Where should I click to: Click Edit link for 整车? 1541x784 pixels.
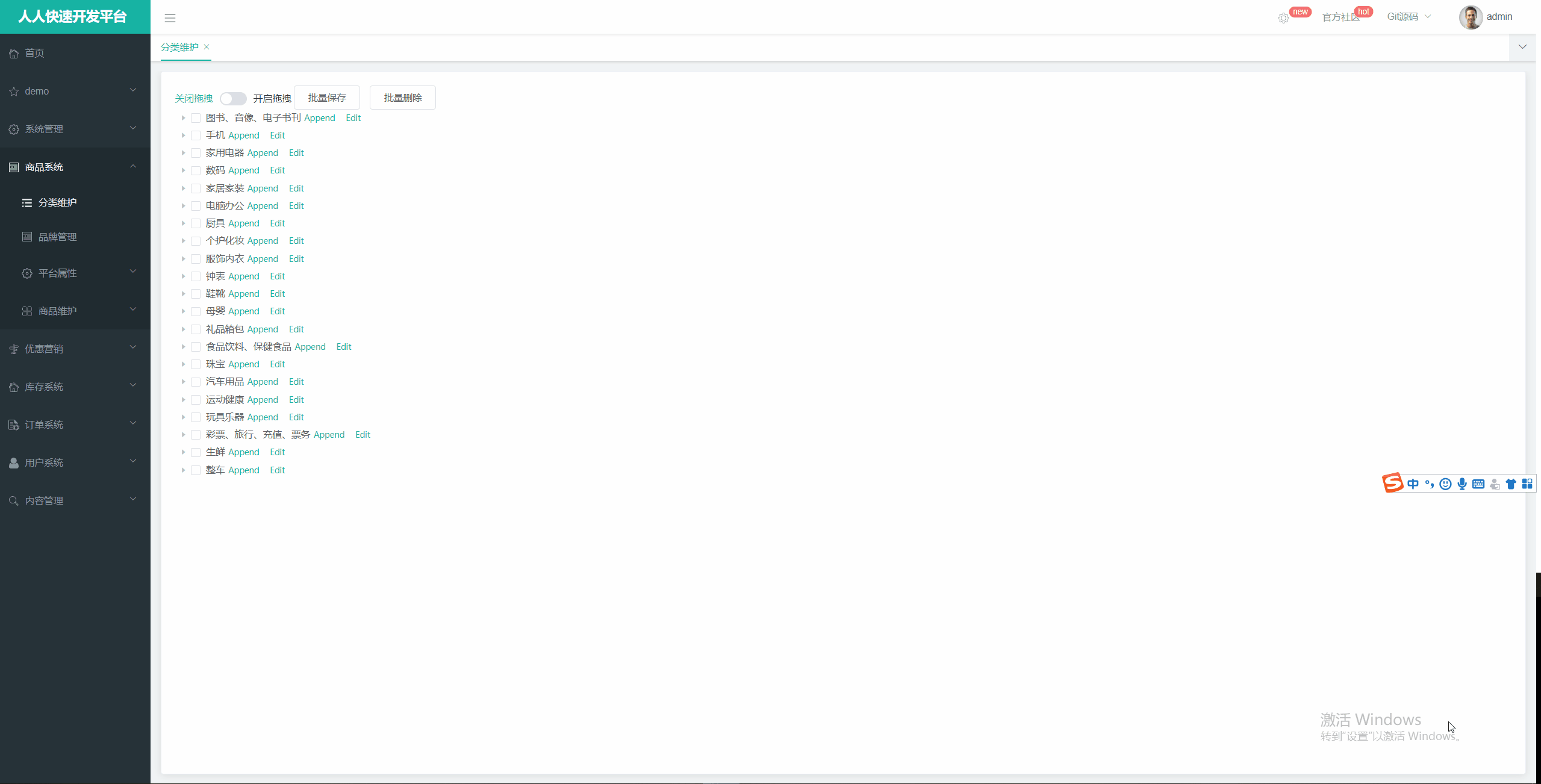(x=278, y=470)
